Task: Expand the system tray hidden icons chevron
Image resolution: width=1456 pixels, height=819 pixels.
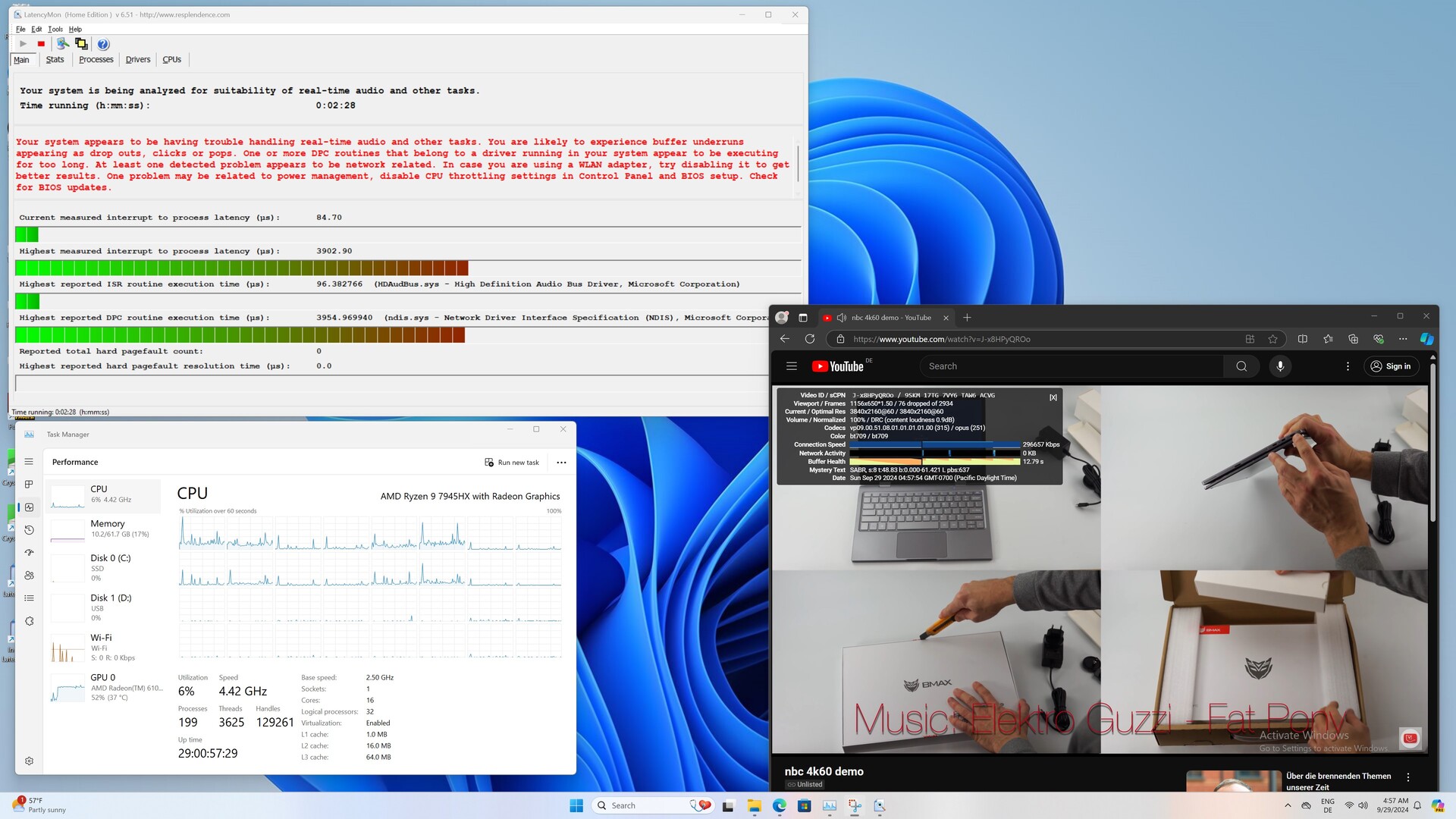Action: click(1288, 805)
